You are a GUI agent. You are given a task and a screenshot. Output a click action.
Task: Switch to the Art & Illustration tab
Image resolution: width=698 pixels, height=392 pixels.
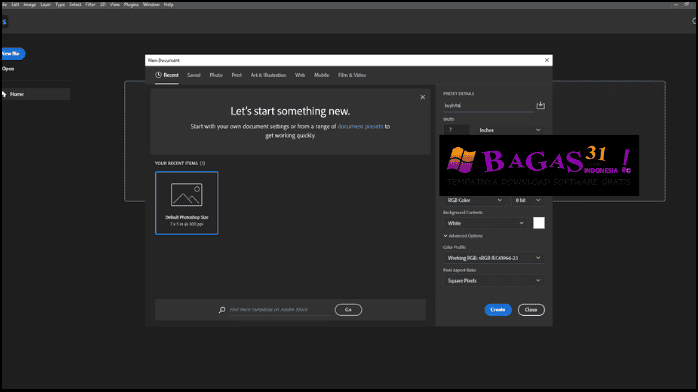(268, 75)
